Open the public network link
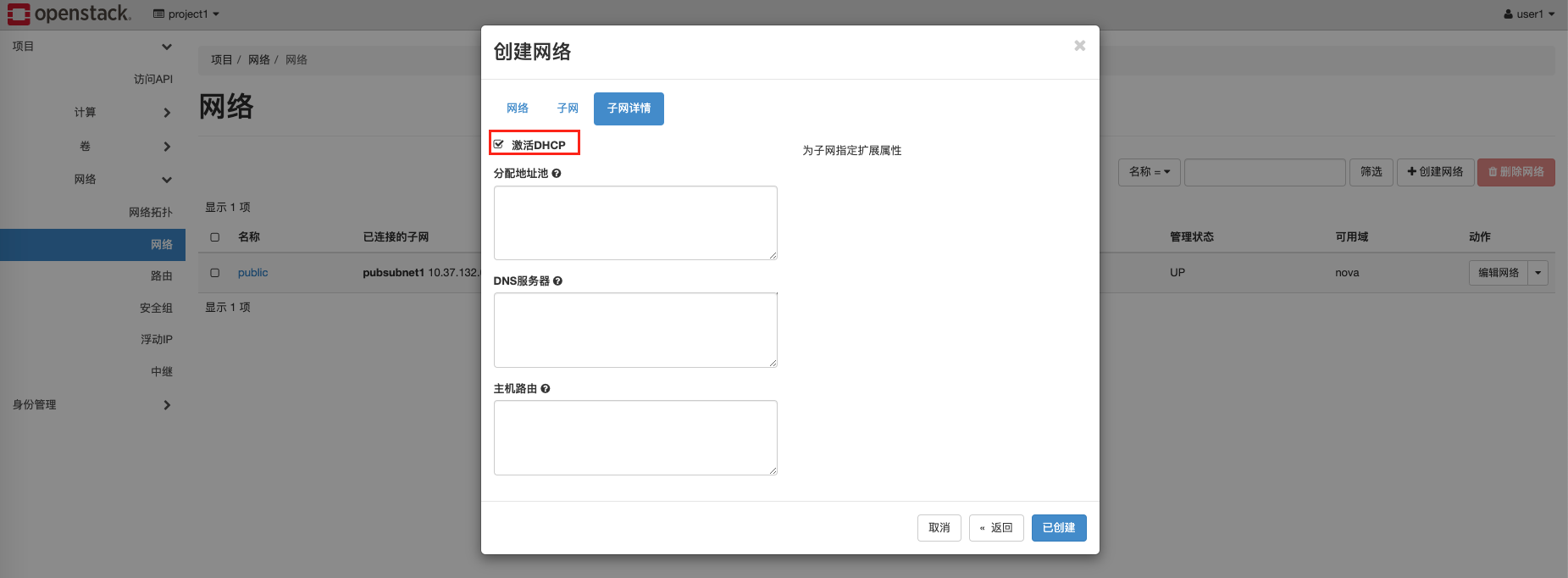The width and height of the screenshot is (1568, 578). click(252, 273)
